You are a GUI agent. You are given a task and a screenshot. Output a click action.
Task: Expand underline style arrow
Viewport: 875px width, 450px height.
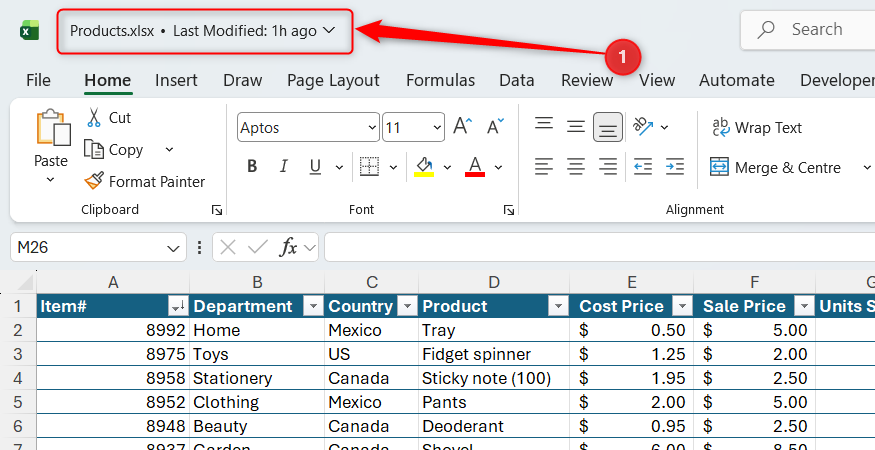[339, 167]
